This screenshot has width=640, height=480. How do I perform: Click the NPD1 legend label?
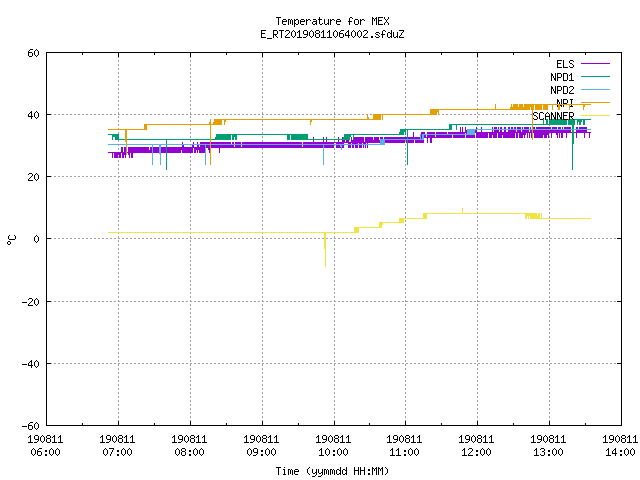tap(562, 77)
